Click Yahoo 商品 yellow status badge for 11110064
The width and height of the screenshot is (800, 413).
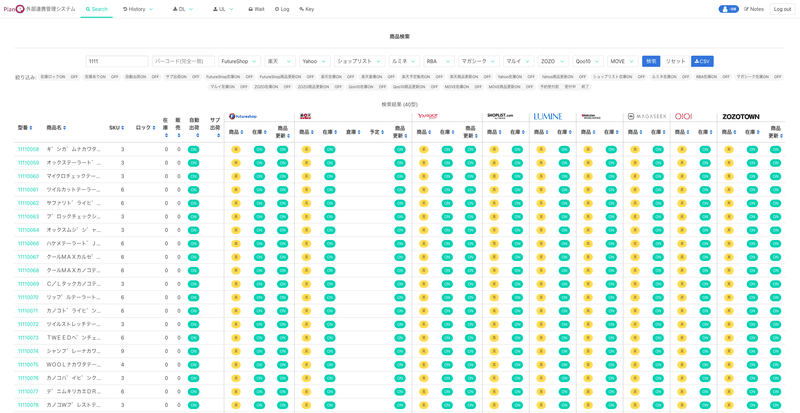423,230
